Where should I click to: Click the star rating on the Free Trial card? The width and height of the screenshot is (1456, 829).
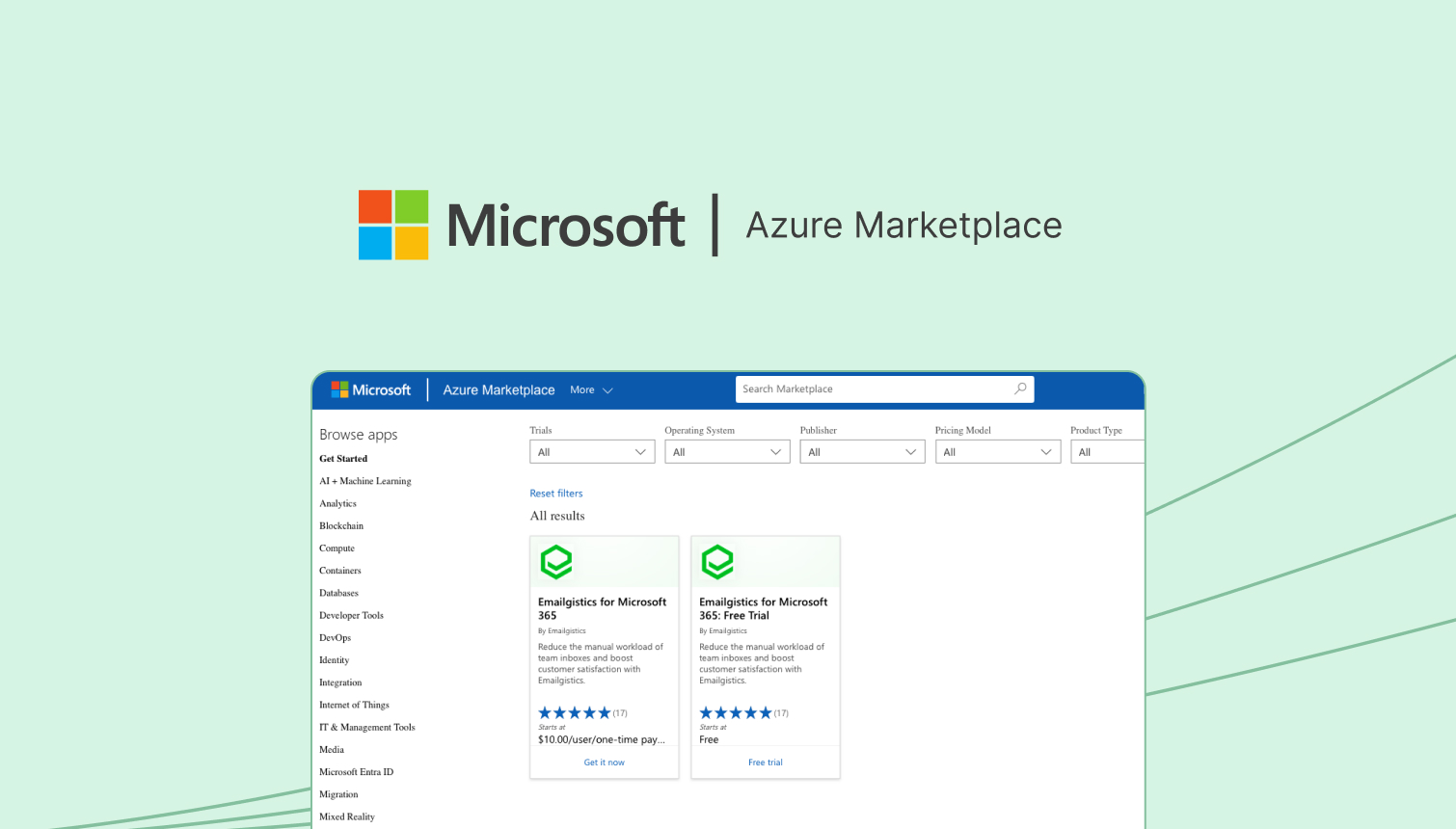pos(736,713)
